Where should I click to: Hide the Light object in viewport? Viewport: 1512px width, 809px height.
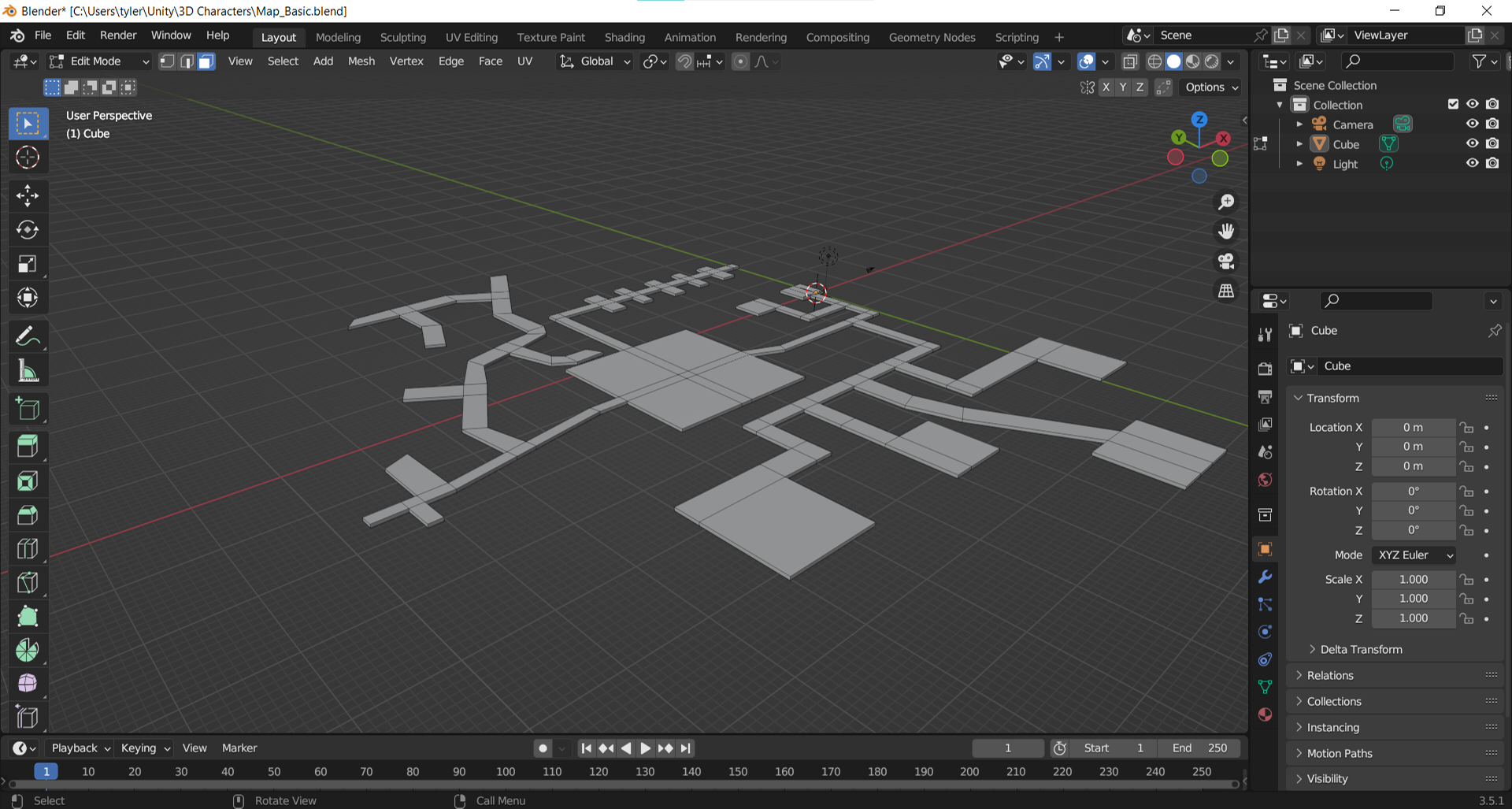point(1472,163)
